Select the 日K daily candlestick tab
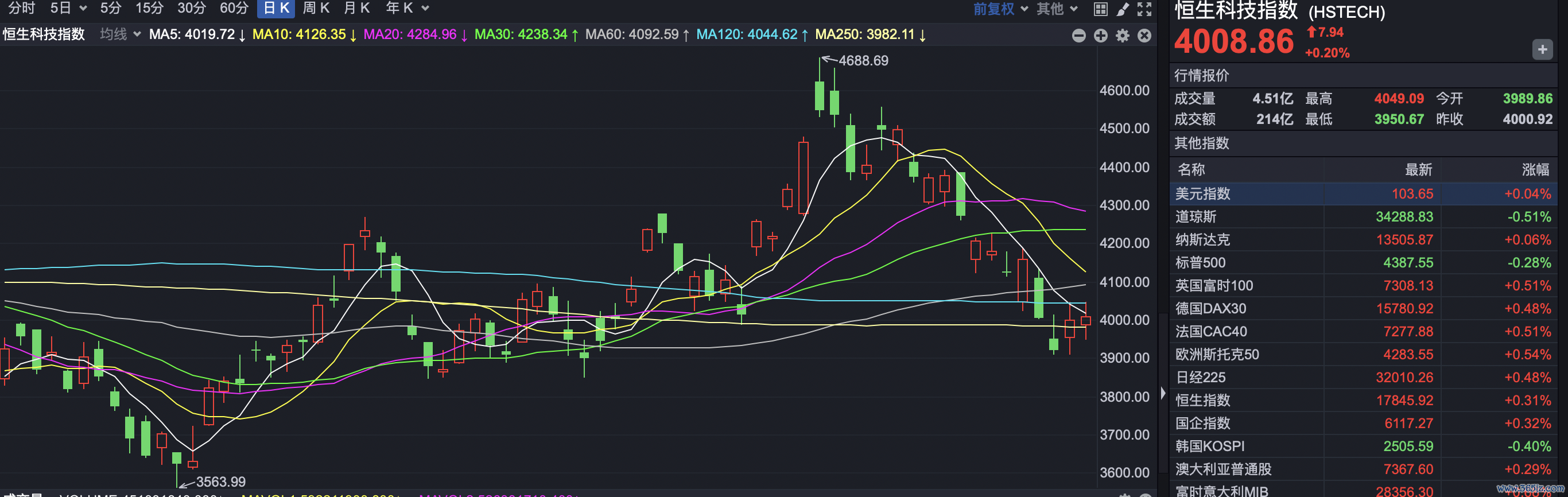 click(276, 8)
